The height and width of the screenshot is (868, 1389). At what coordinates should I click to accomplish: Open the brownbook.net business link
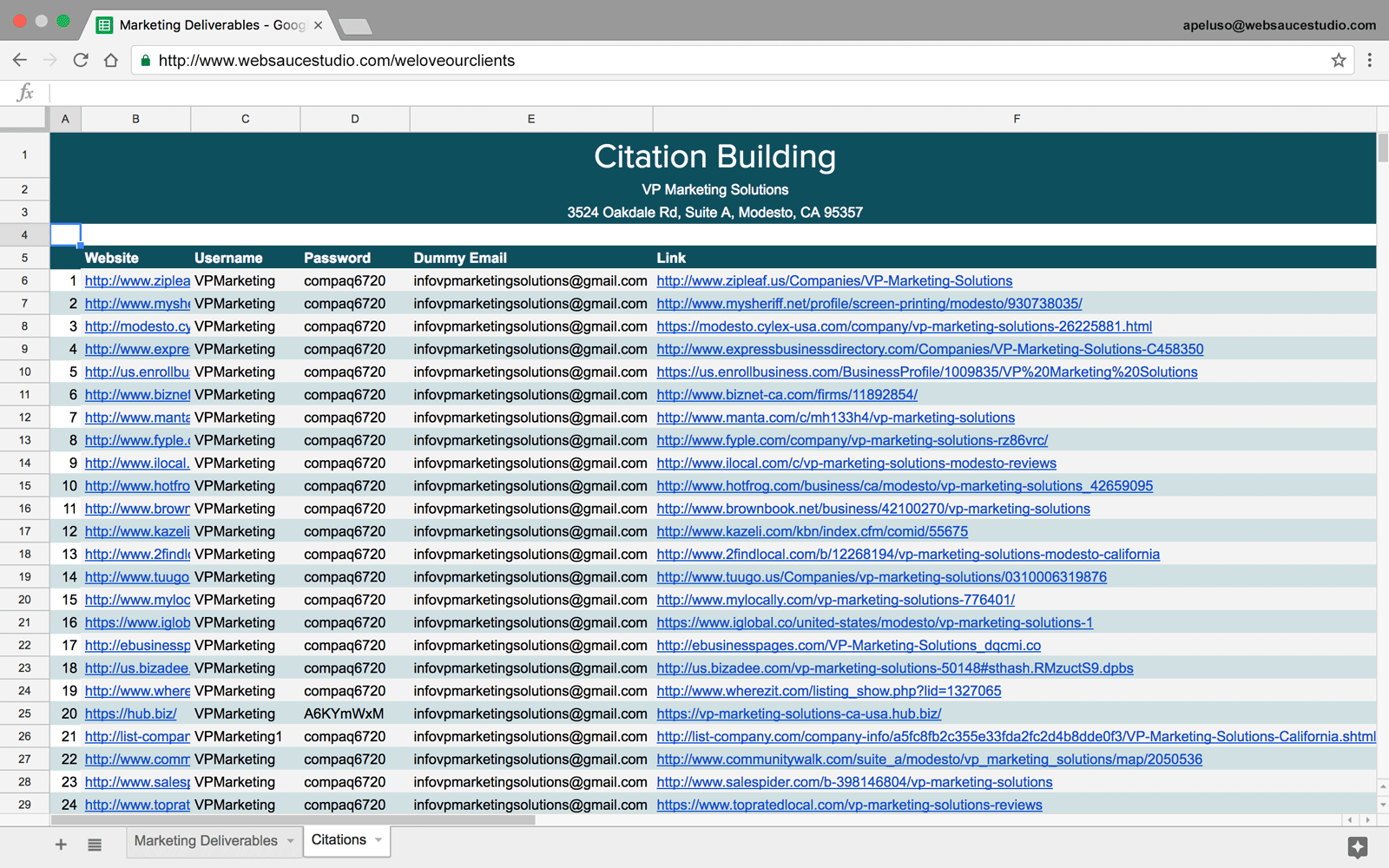pos(872,509)
